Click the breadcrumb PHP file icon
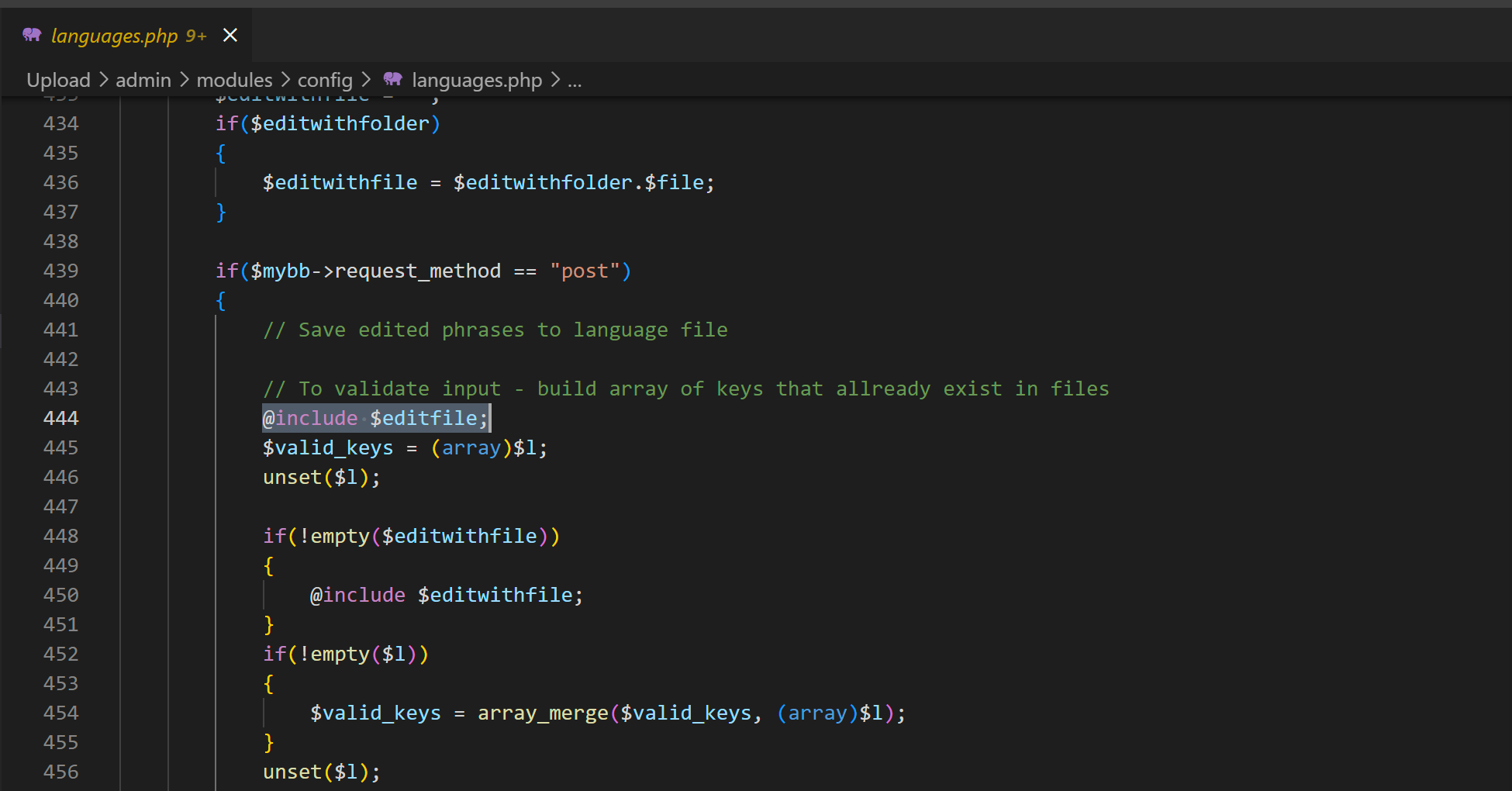1512x791 pixels. point(393,79)
